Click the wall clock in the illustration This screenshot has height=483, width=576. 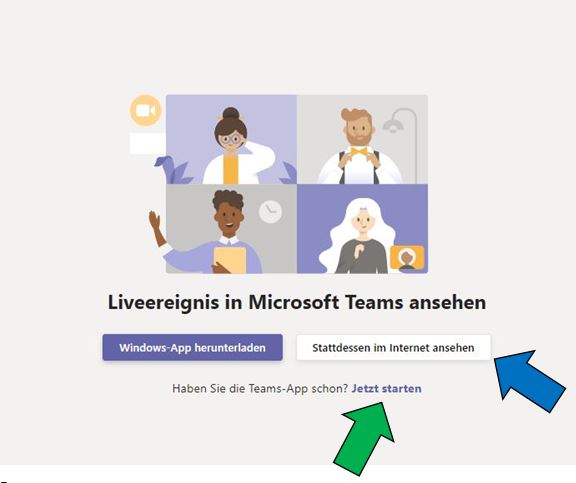[x=271, y=212]
